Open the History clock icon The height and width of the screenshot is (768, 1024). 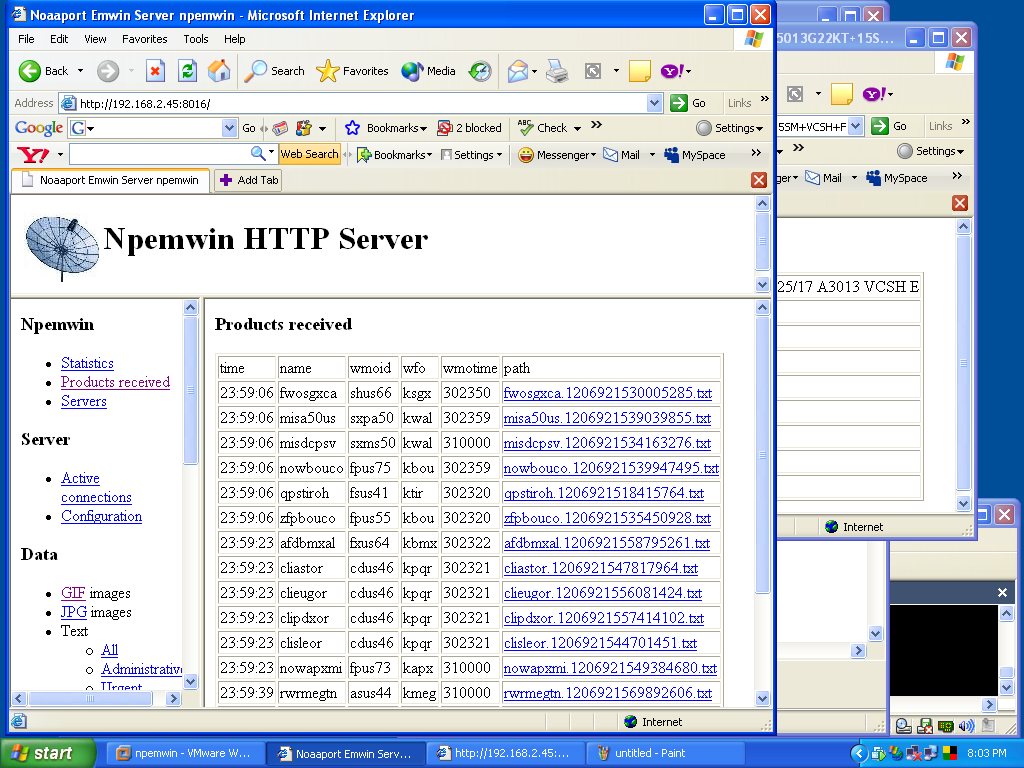coord(480,71)
